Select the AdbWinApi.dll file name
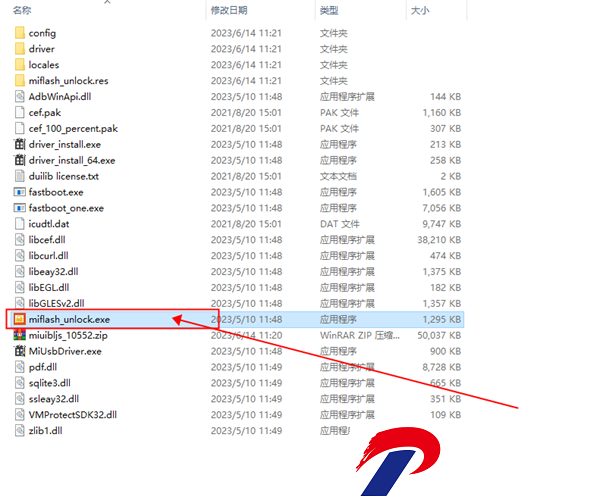 coord(60,96)
